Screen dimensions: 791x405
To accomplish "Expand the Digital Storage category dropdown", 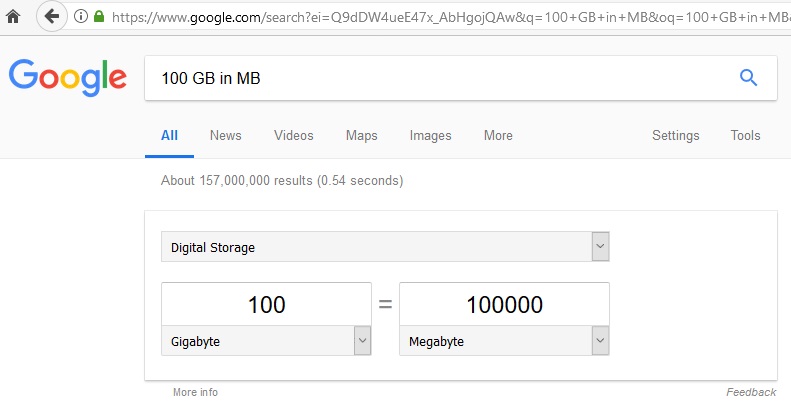I will tap(385, 247).
